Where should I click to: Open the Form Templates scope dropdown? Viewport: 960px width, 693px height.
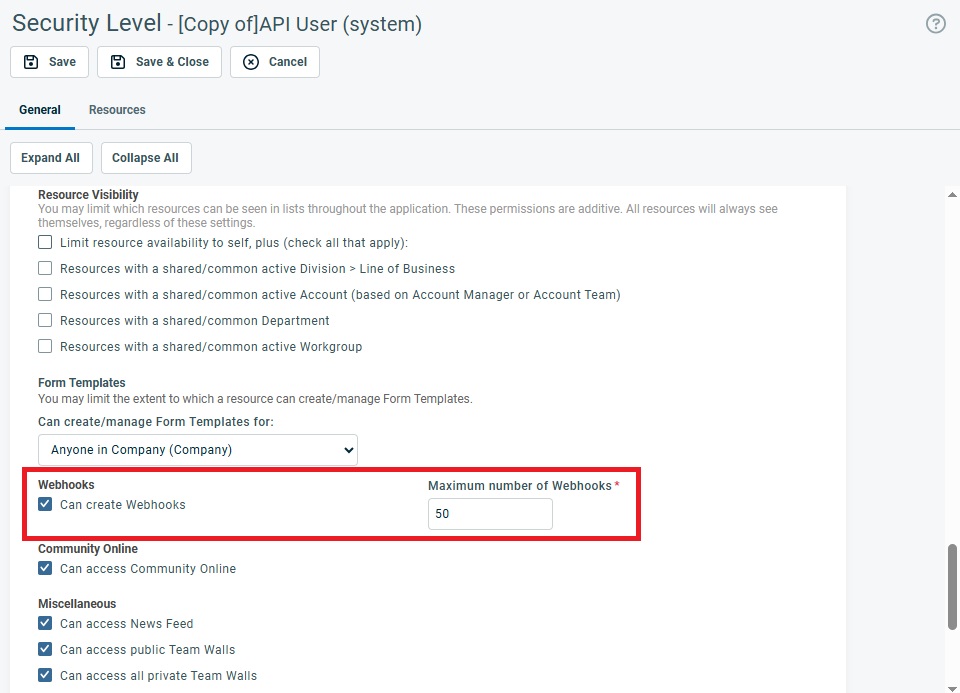[198, 450]
